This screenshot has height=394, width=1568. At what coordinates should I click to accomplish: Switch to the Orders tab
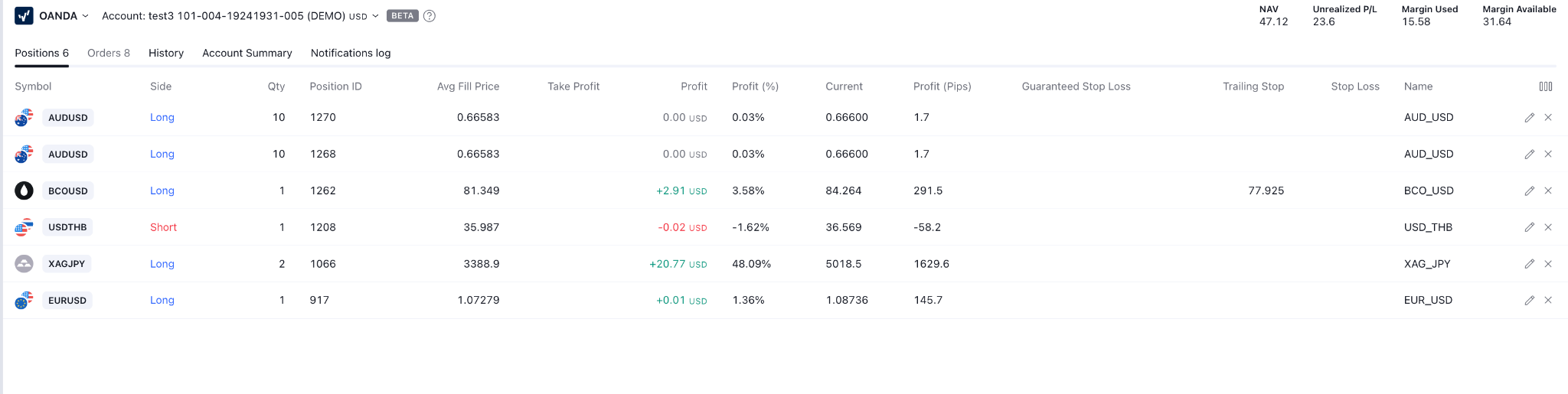point(109,53)
